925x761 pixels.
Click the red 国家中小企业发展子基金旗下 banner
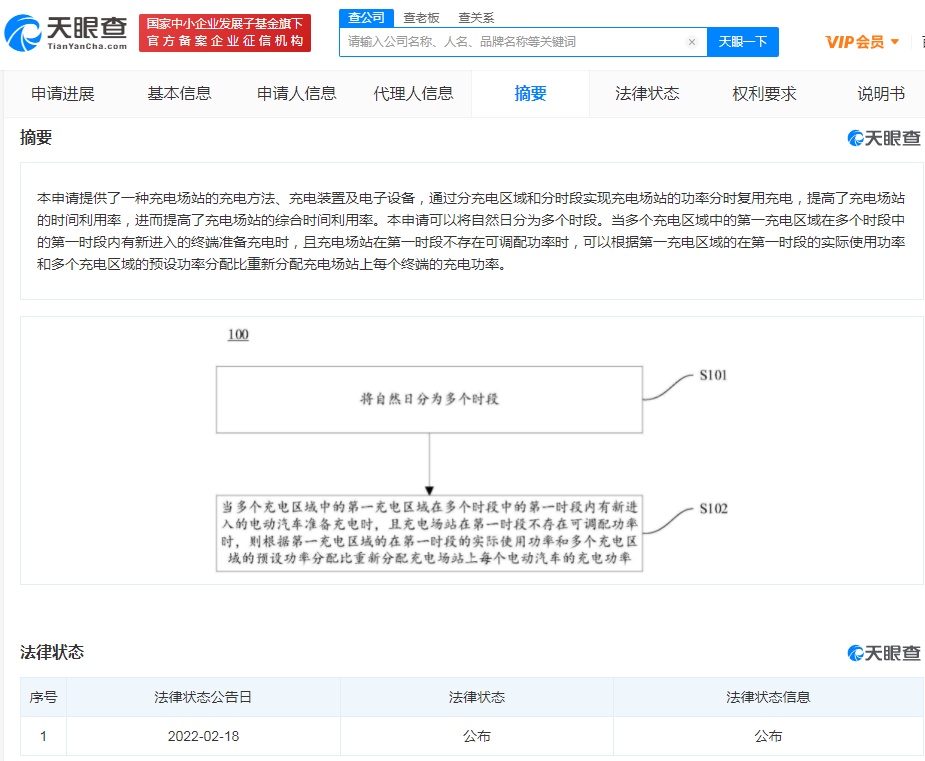[x=225, y=33]
